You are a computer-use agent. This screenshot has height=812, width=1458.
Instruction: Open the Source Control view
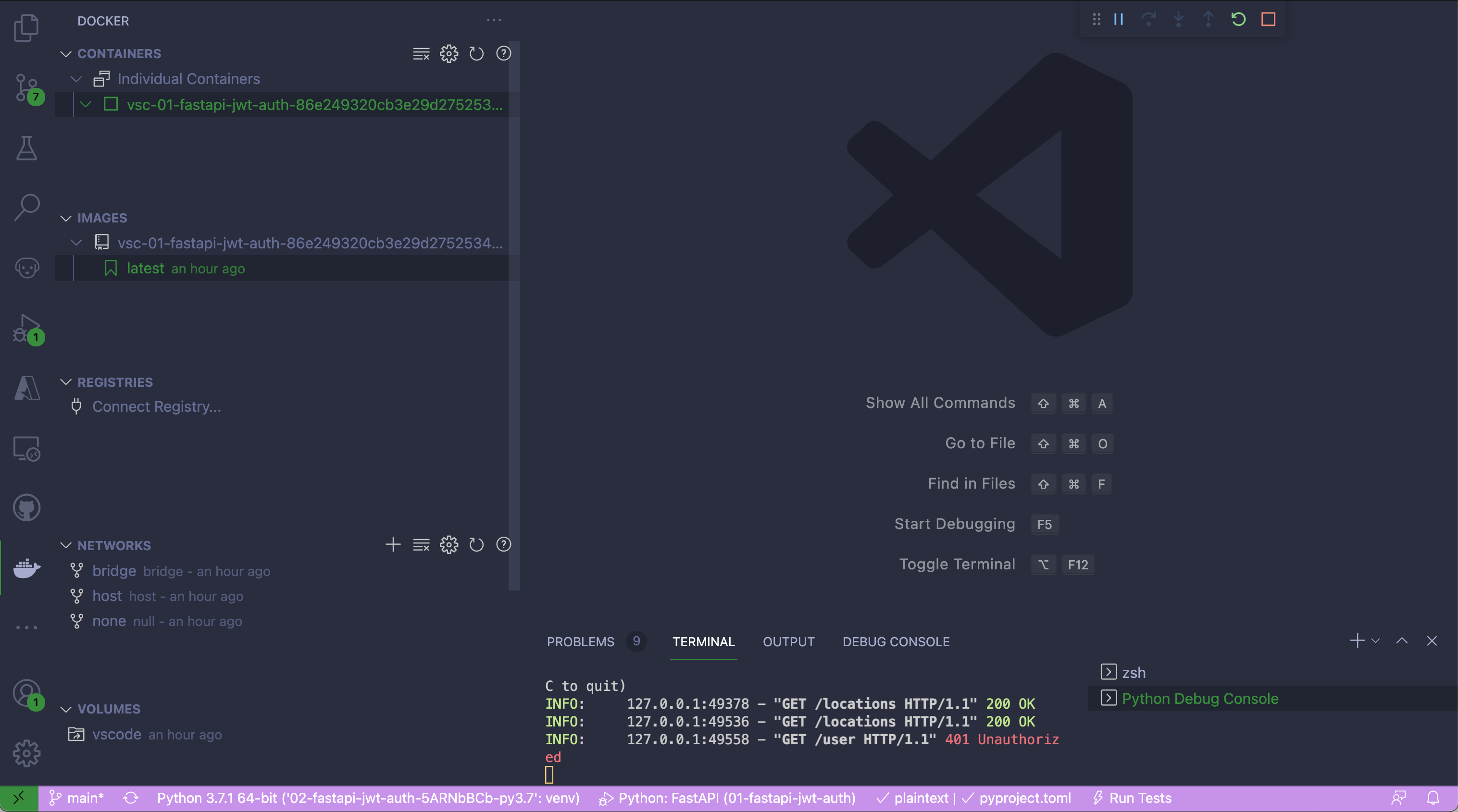[x=26, y=88]
